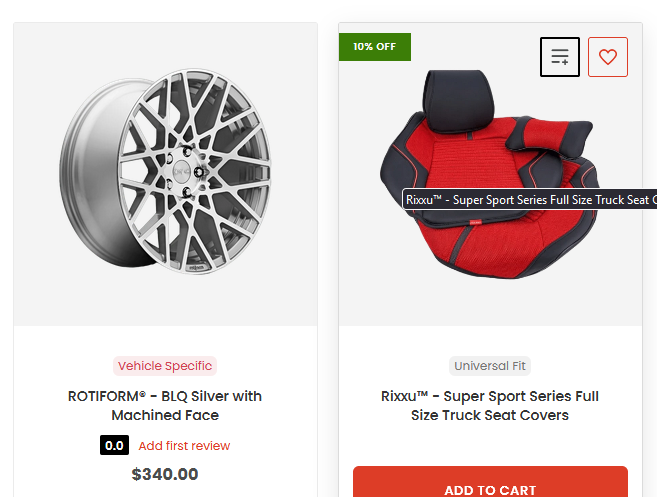Viewport: 657px width, 497px height.
Task: Click the Universal Fit tag
Action: 490,366
